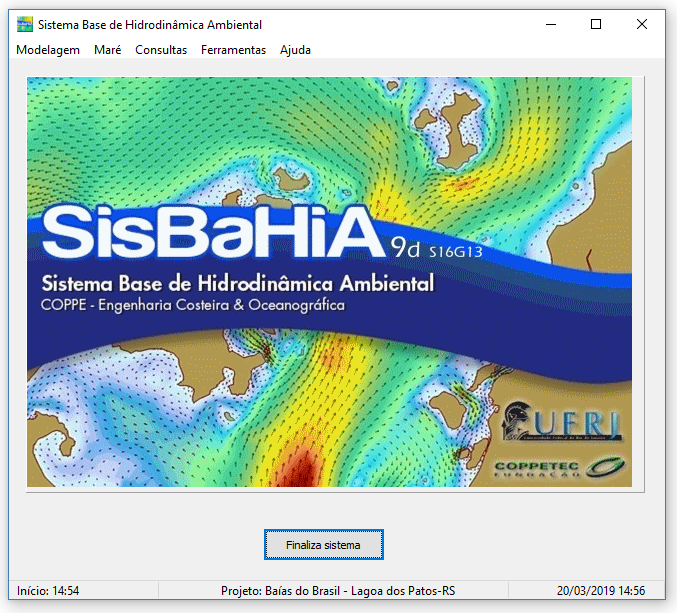Viewport: 677px width, 613px height.
Task: Open the Ajuda menu
Action: [x=295, y=50]
